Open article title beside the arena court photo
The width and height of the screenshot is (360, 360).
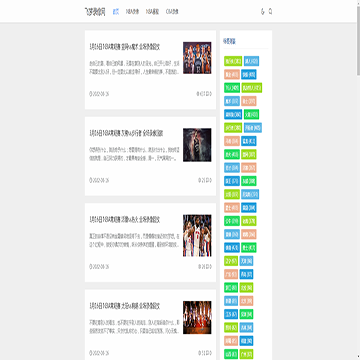[125, 306]
